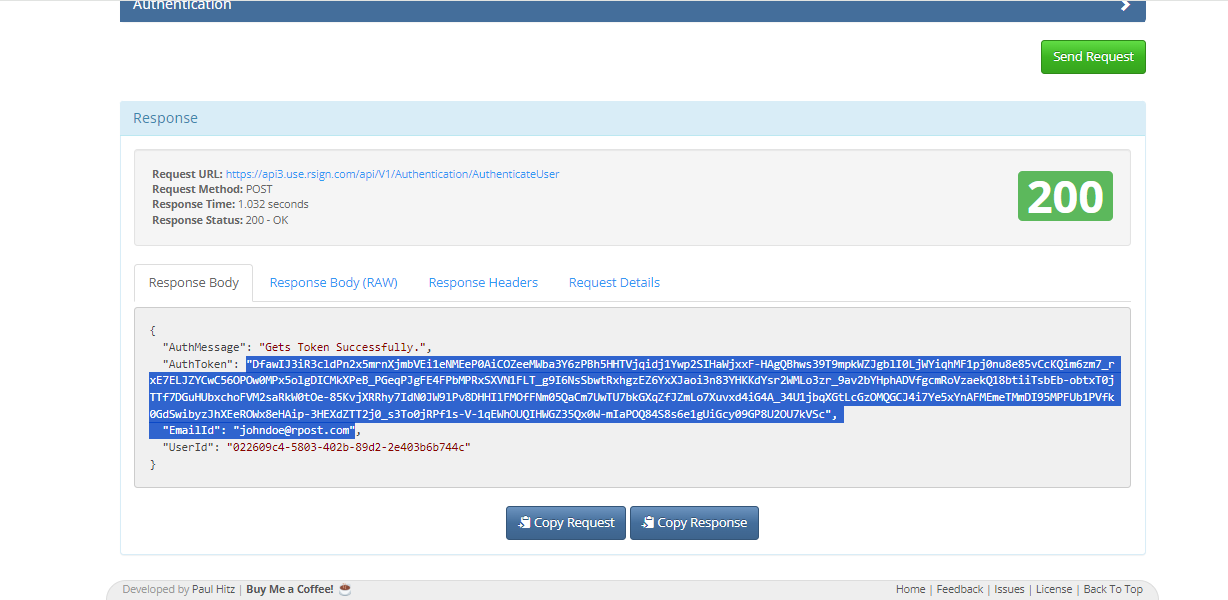Show the Request Details tab
The image size is (1228, 600).
tap(614, 283)
